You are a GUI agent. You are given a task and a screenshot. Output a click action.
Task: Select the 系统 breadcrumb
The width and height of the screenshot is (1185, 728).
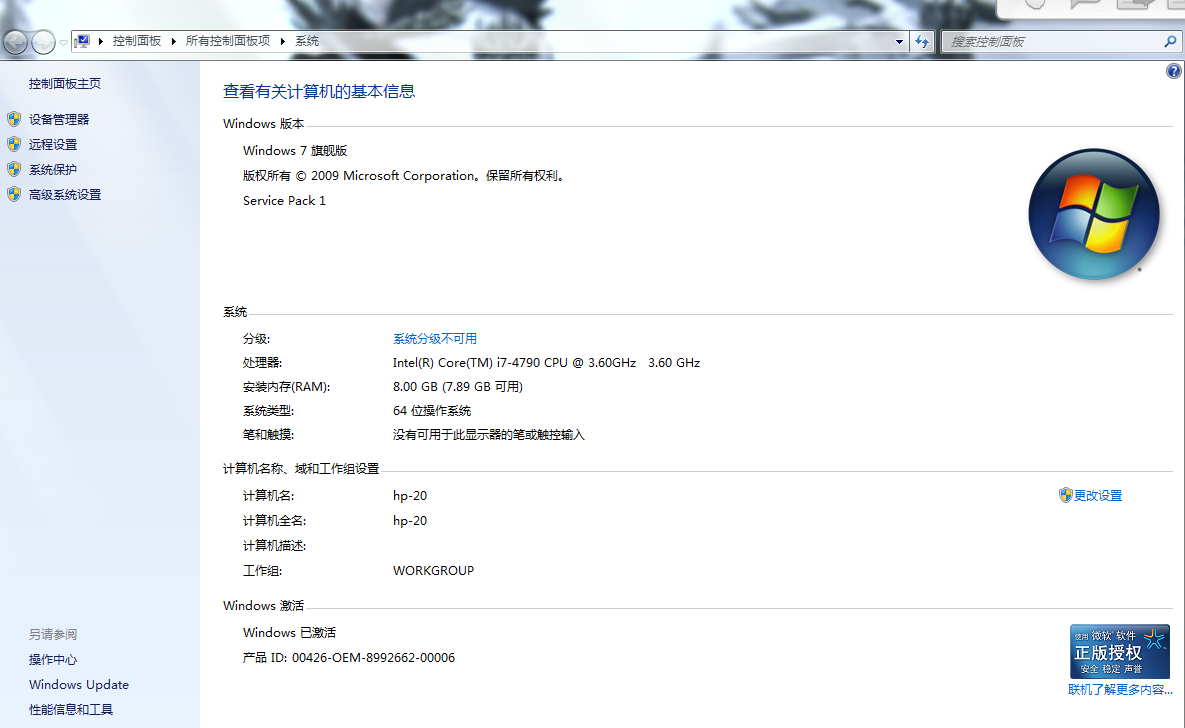click(x=307, y=41)
